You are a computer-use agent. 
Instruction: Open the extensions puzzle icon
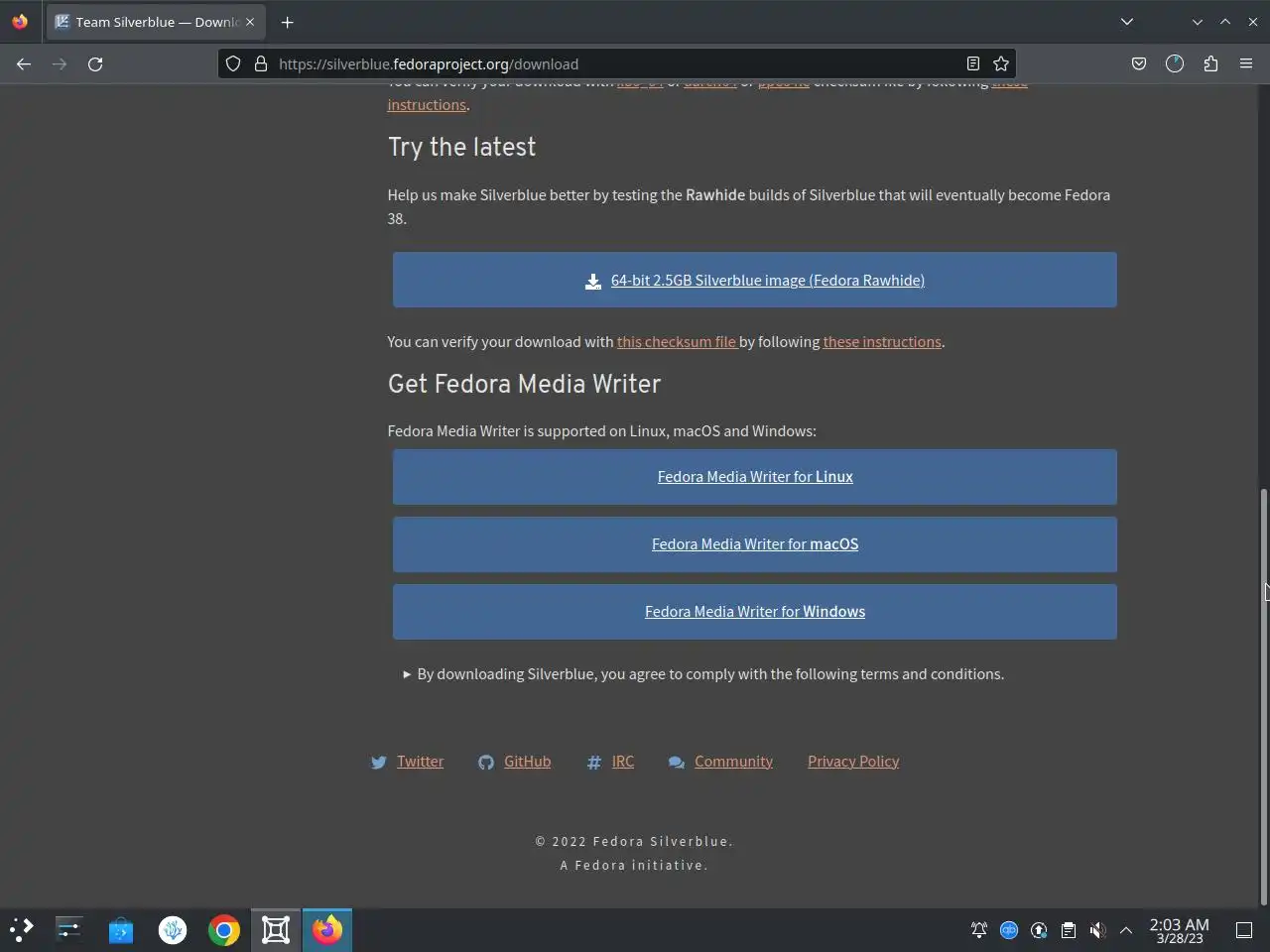(1210, 63)
